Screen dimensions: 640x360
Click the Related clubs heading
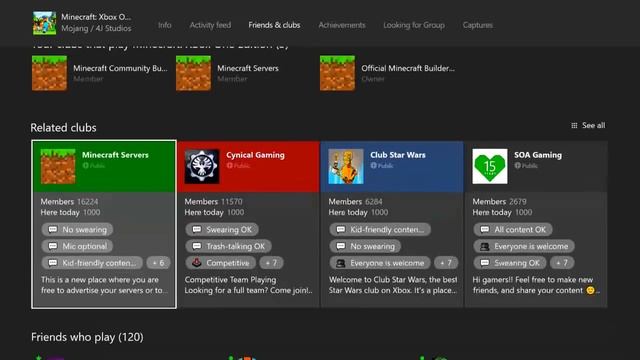tap(63, 128)
